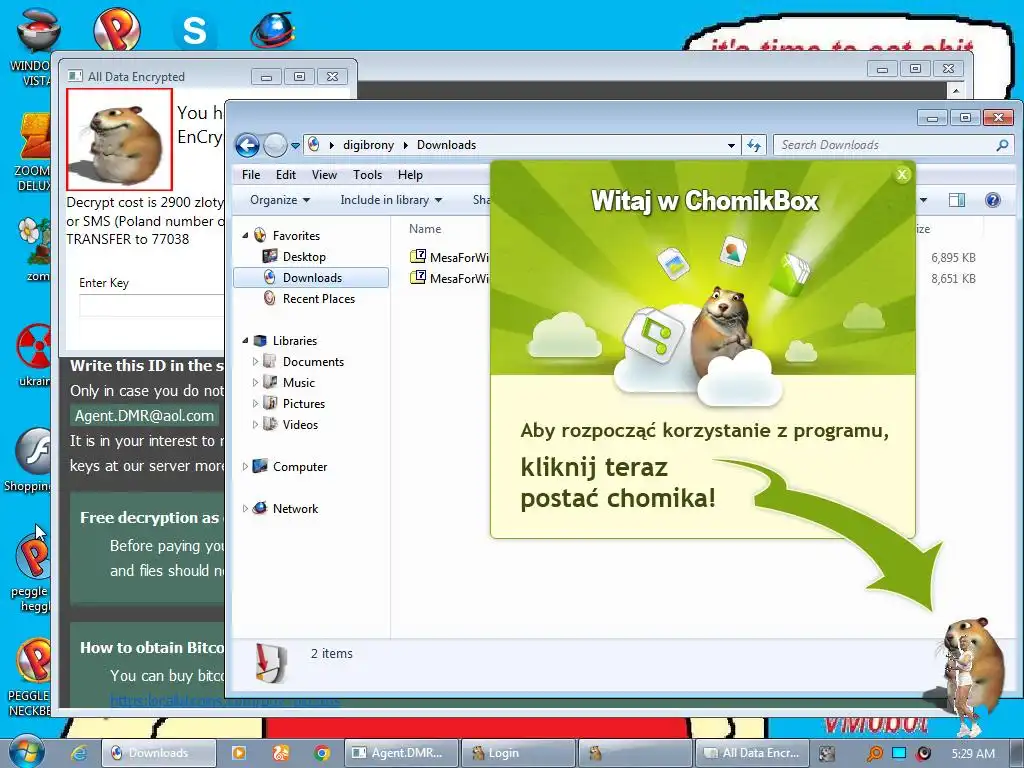Collapse the Favorites group
The image size is (1024, 768).
point(246,235)
